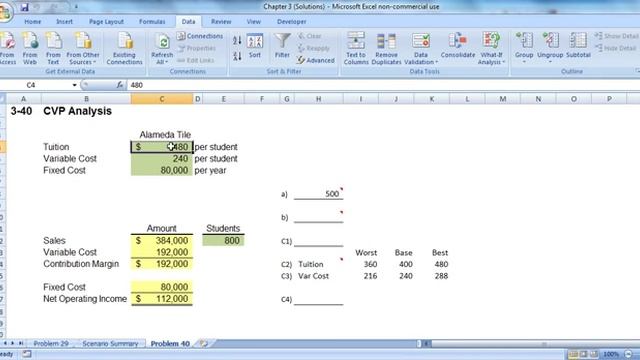Viewport: 640px width, 360px height.
Task: Switch to Page Layout view icon in status bar
Action: (583, 354)
